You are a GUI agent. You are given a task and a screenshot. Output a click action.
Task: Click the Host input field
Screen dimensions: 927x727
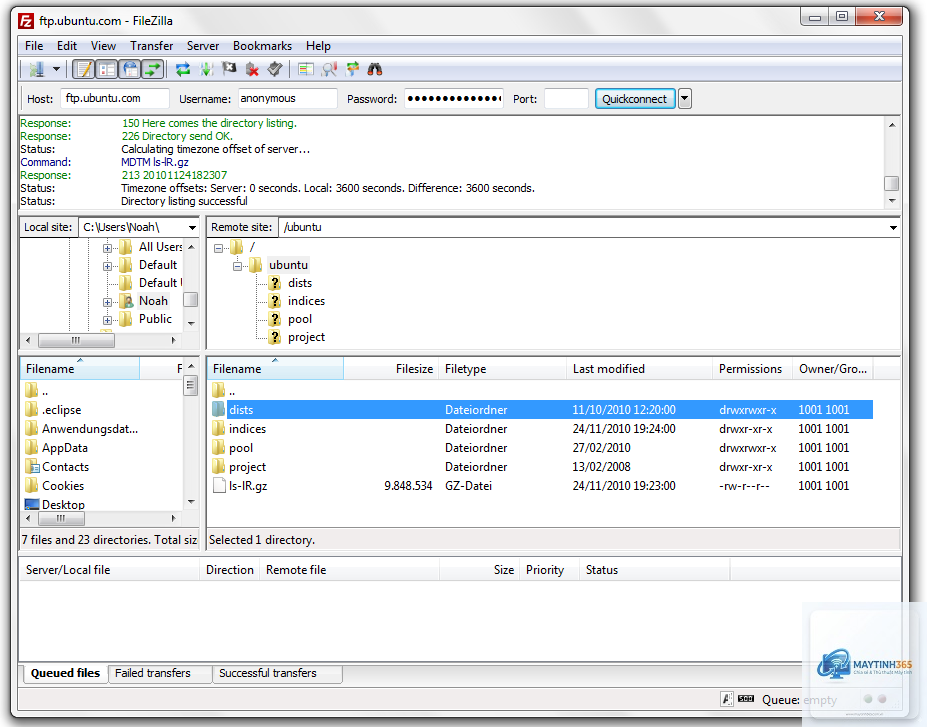point(115,99)
